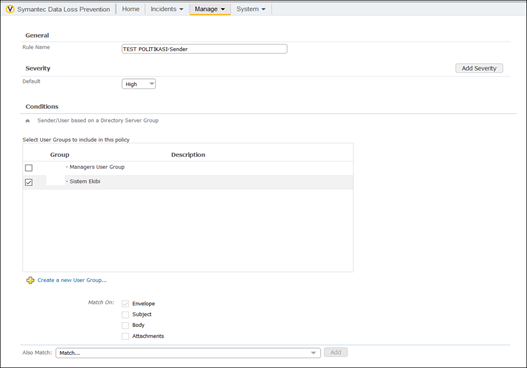The width and height of the screenshot is (527, 368).
Task: Click the Symantec Data Loss Prevention title
Action: tap(64, 9)
